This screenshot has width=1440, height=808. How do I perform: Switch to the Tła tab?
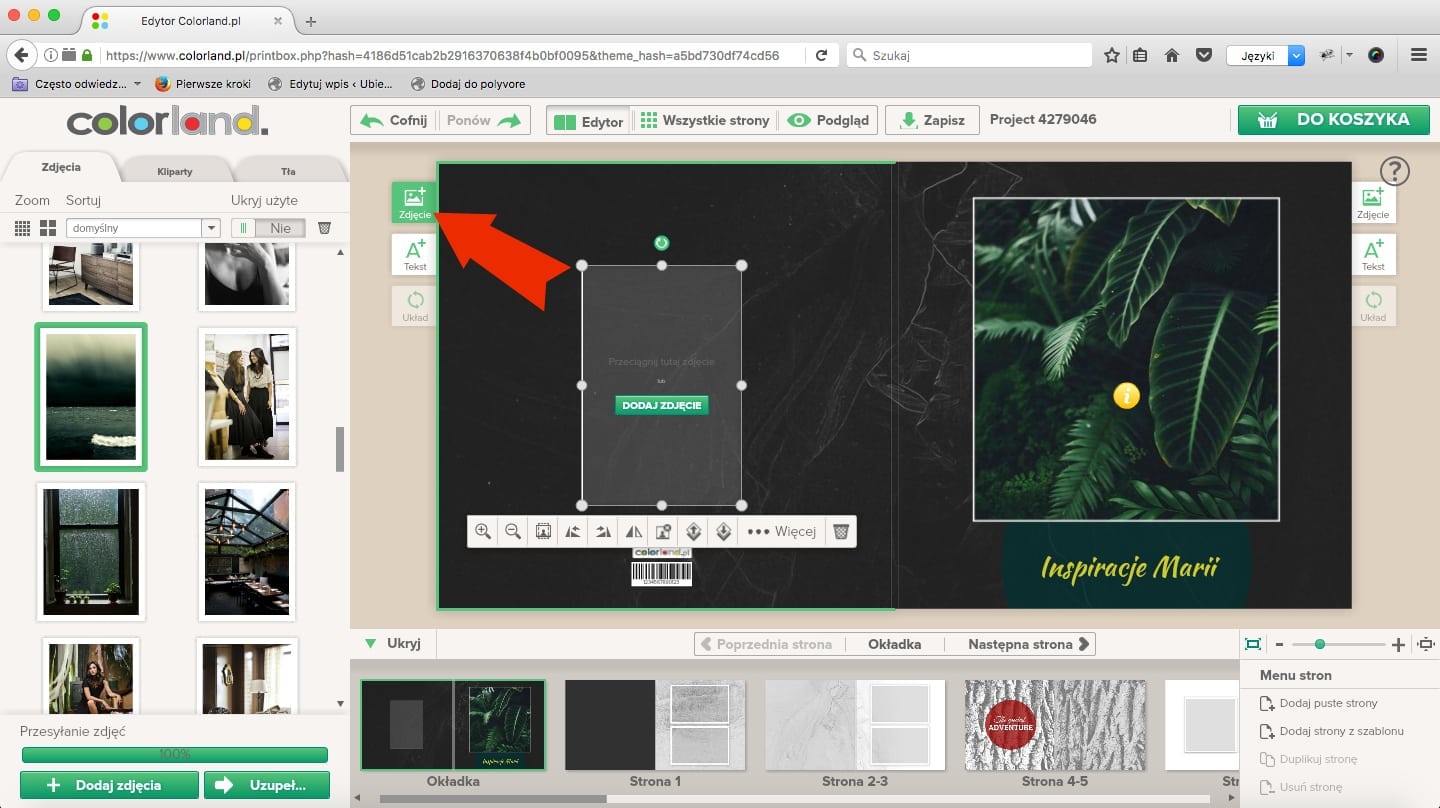(x=288, y=171)
